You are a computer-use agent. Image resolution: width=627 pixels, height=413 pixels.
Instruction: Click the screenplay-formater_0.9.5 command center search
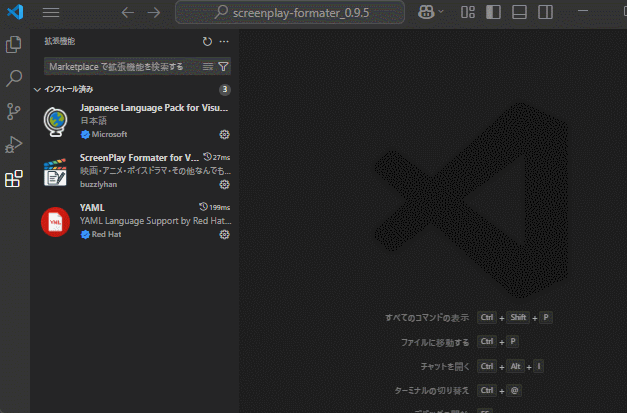pos(290,12)
